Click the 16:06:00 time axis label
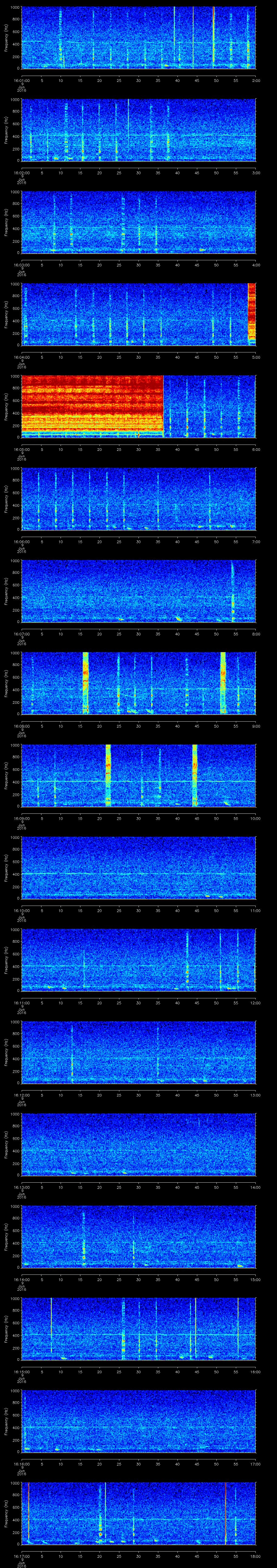 click(21, 542)
